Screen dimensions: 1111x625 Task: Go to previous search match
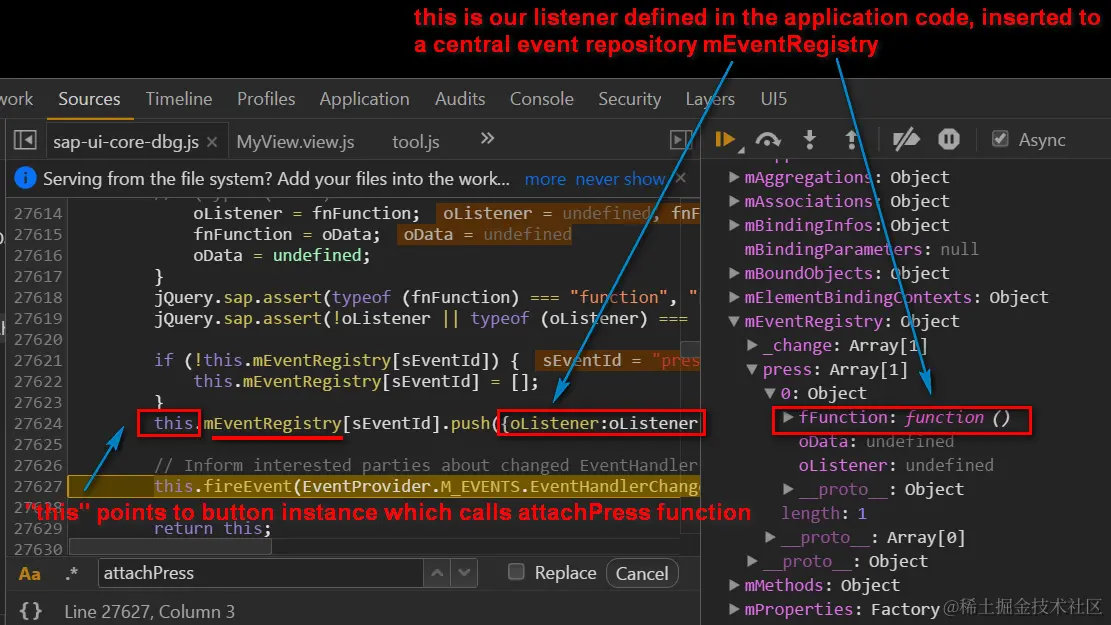point(437,573)
